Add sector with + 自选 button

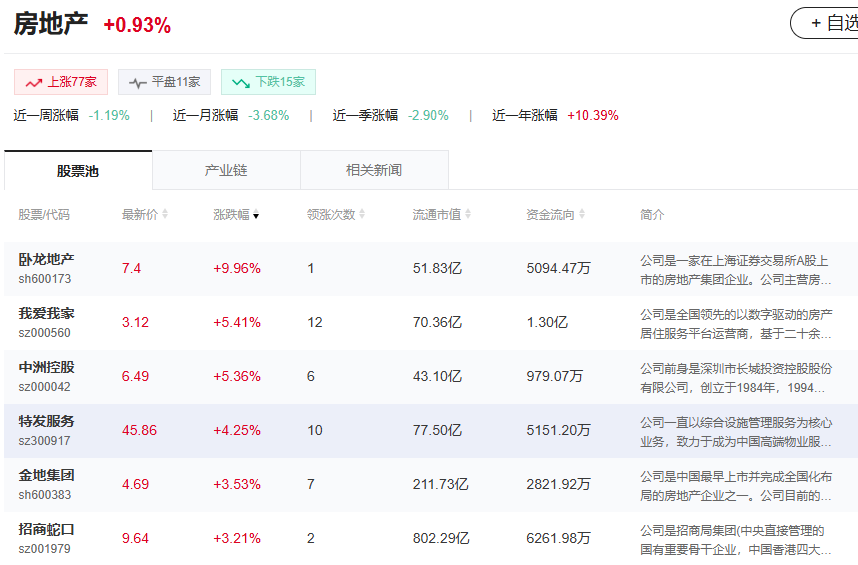825,23
